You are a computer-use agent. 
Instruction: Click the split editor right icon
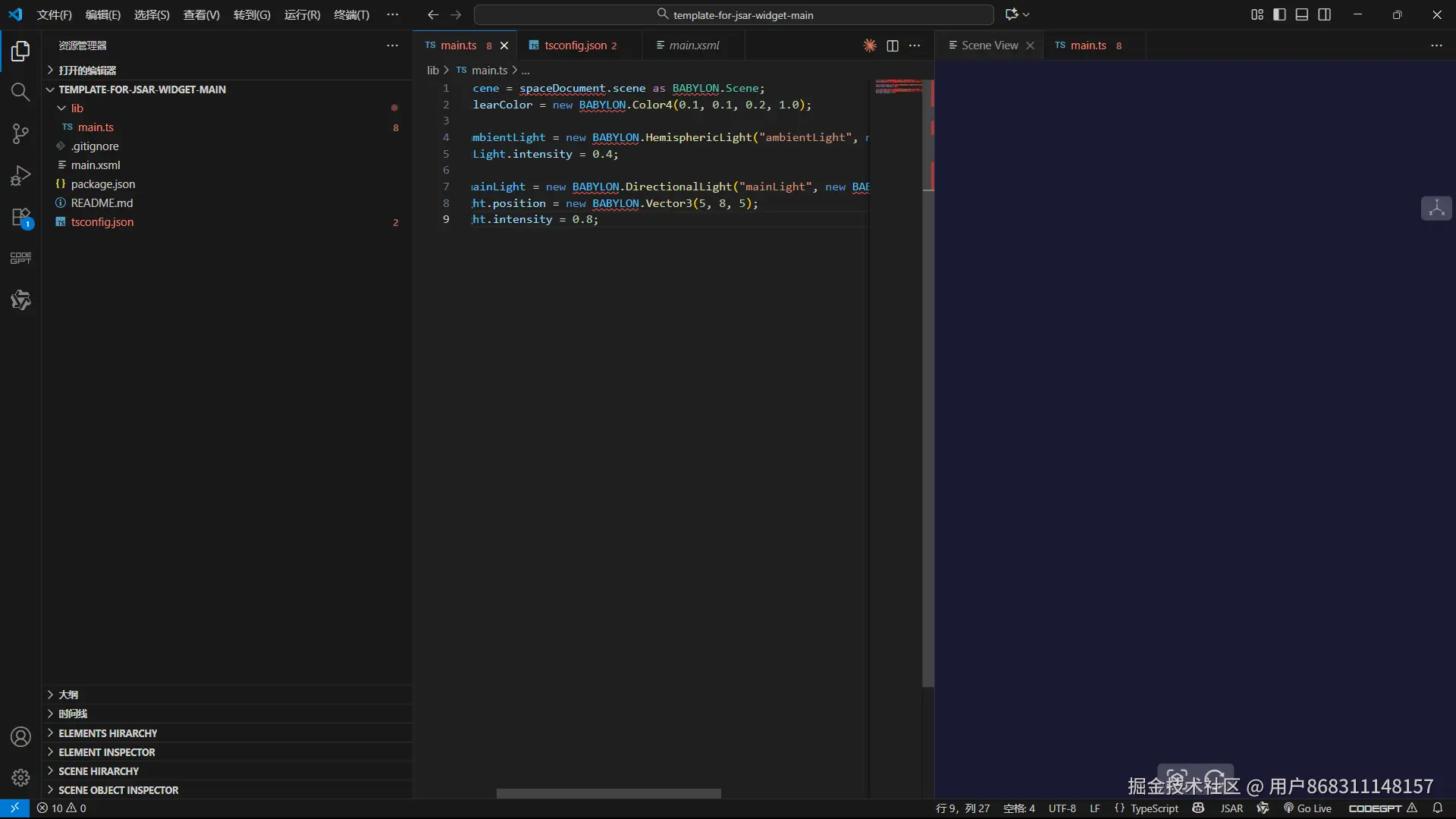[893, 45]
